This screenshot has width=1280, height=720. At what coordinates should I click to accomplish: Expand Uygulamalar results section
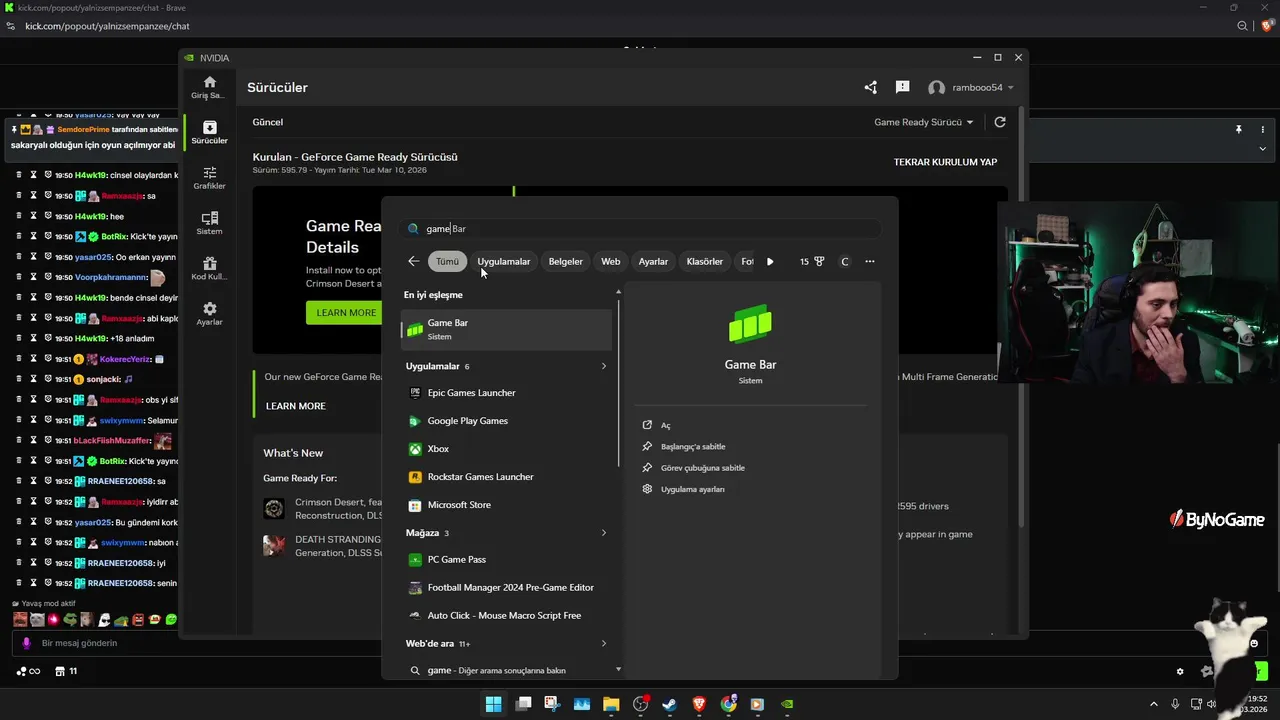(604, 366)
